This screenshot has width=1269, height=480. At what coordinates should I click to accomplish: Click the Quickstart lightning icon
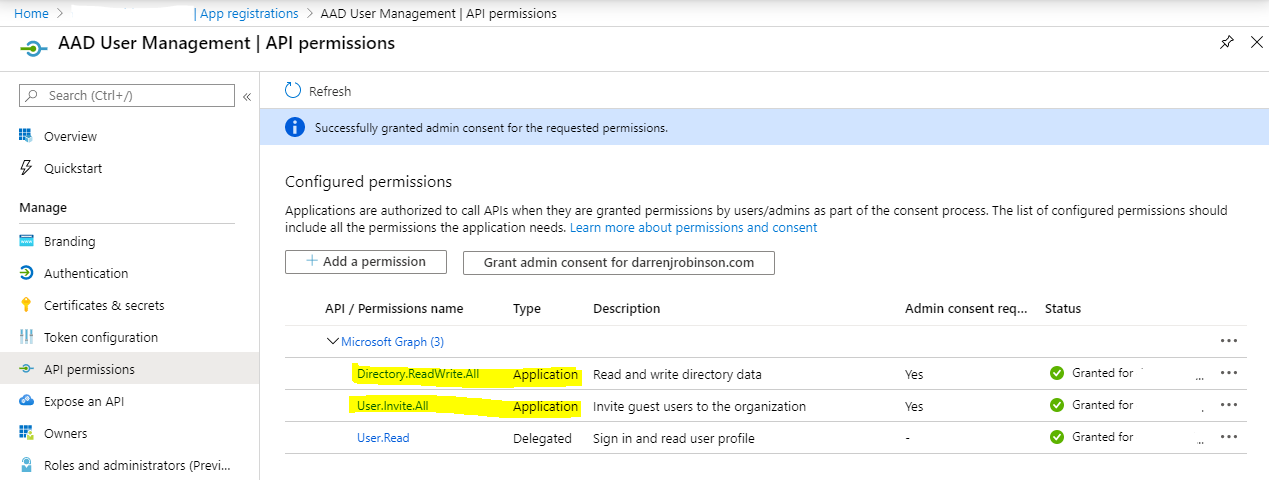click(26, 168)
